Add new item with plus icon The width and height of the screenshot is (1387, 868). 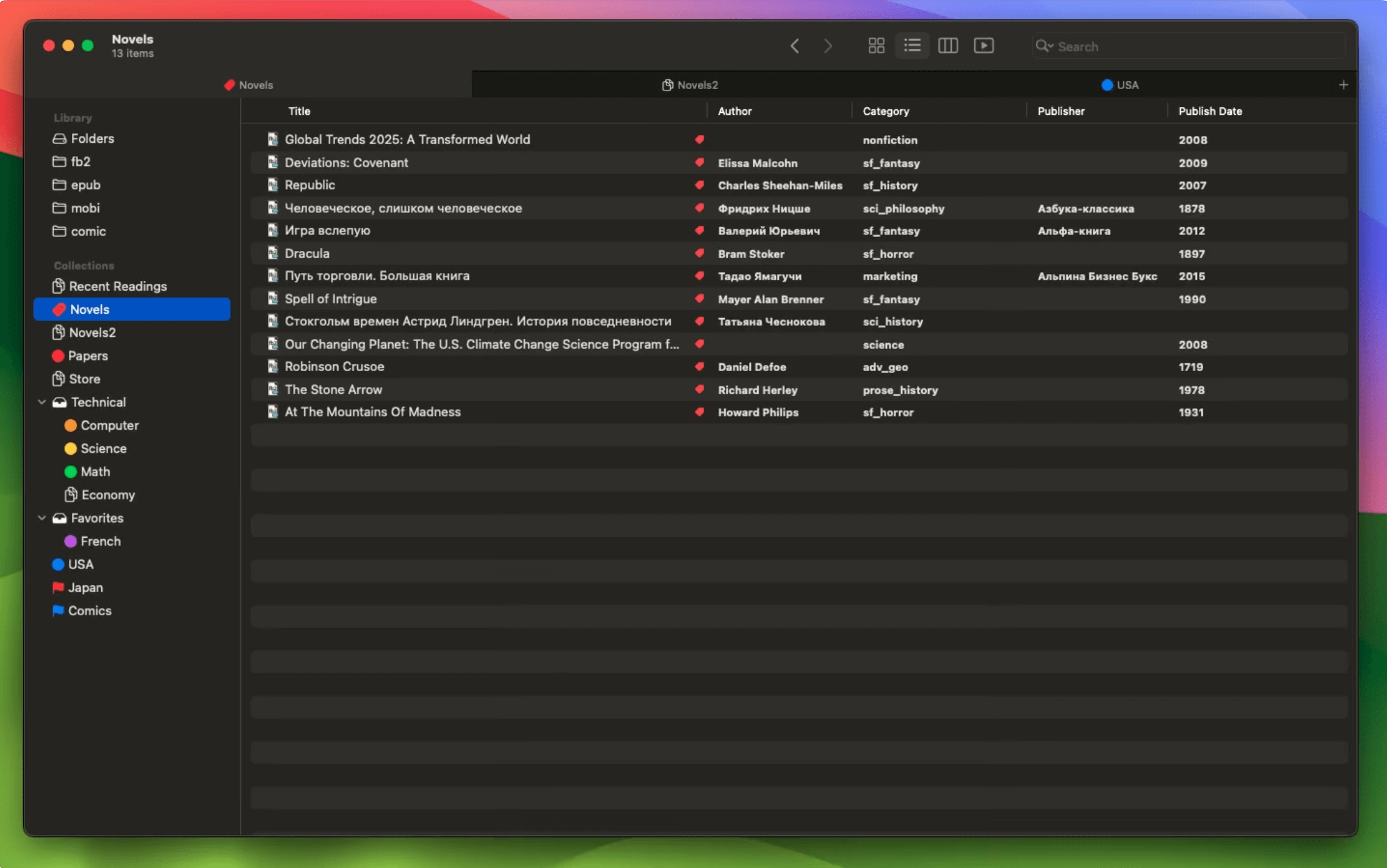1343,84
